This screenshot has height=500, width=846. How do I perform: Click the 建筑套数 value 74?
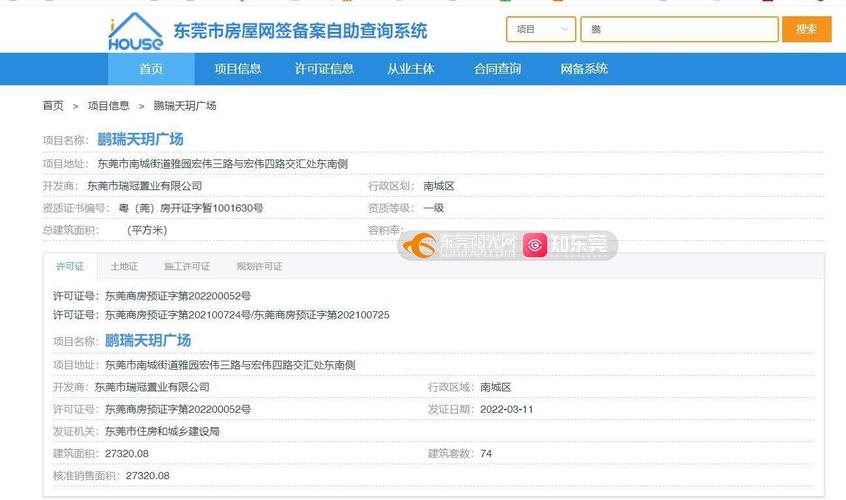click(486, 454)
